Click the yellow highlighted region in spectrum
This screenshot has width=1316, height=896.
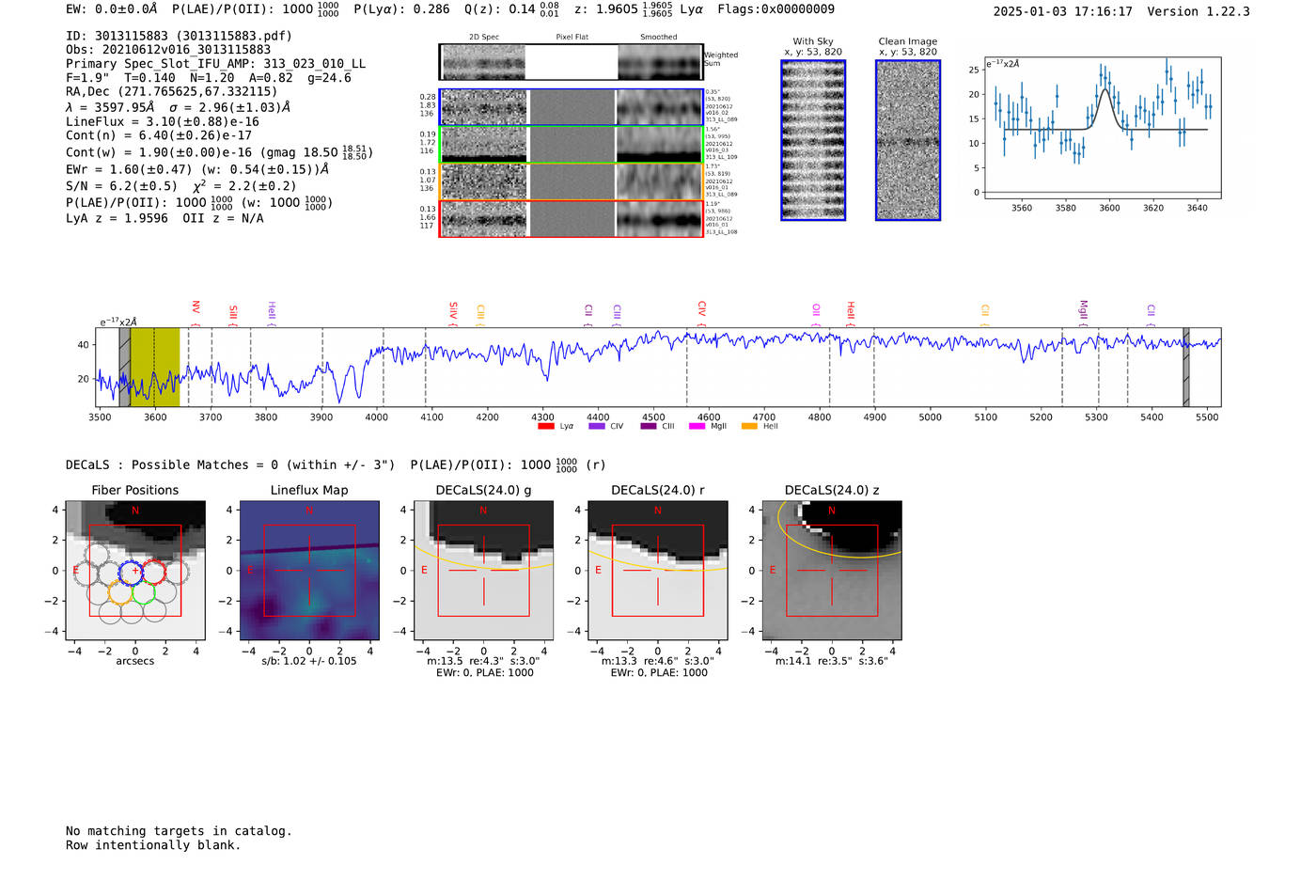pos(155,367)
